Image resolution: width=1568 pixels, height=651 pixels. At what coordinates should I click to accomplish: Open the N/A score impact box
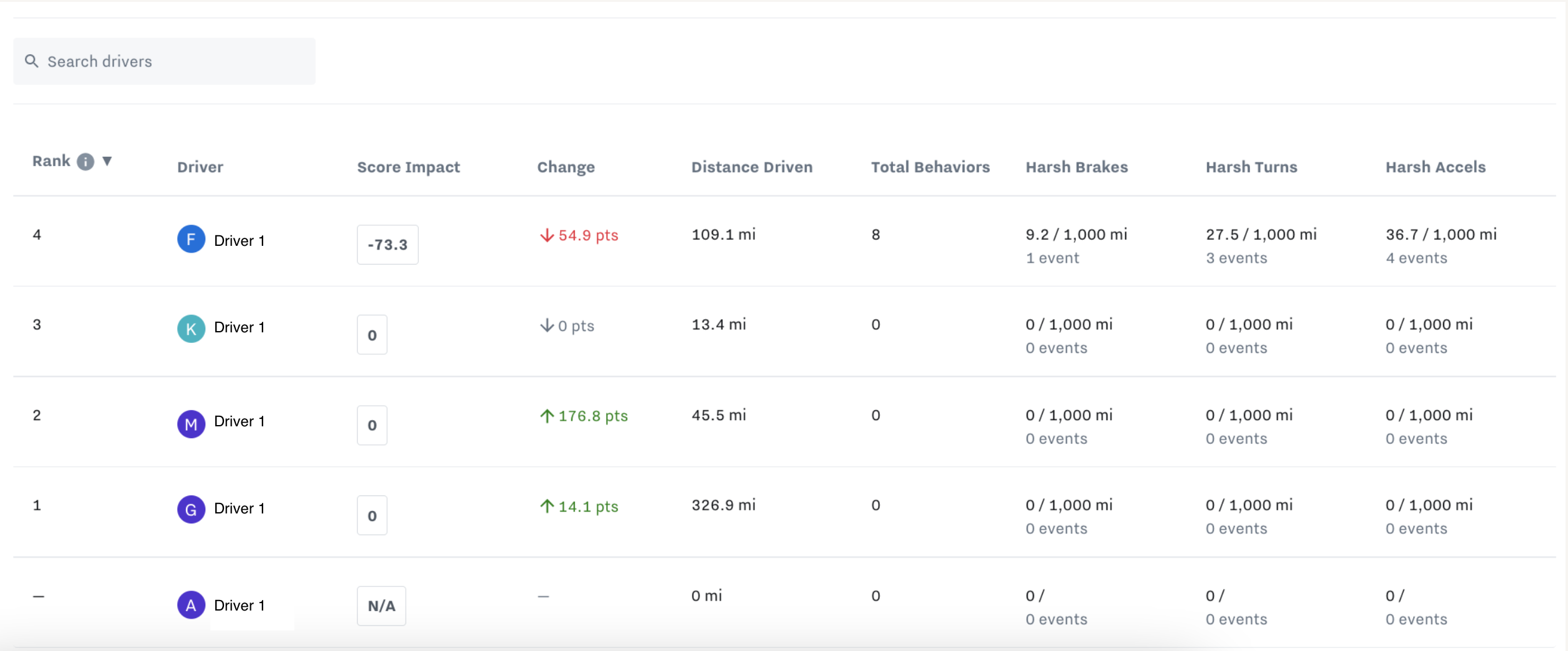coord(381,606)
